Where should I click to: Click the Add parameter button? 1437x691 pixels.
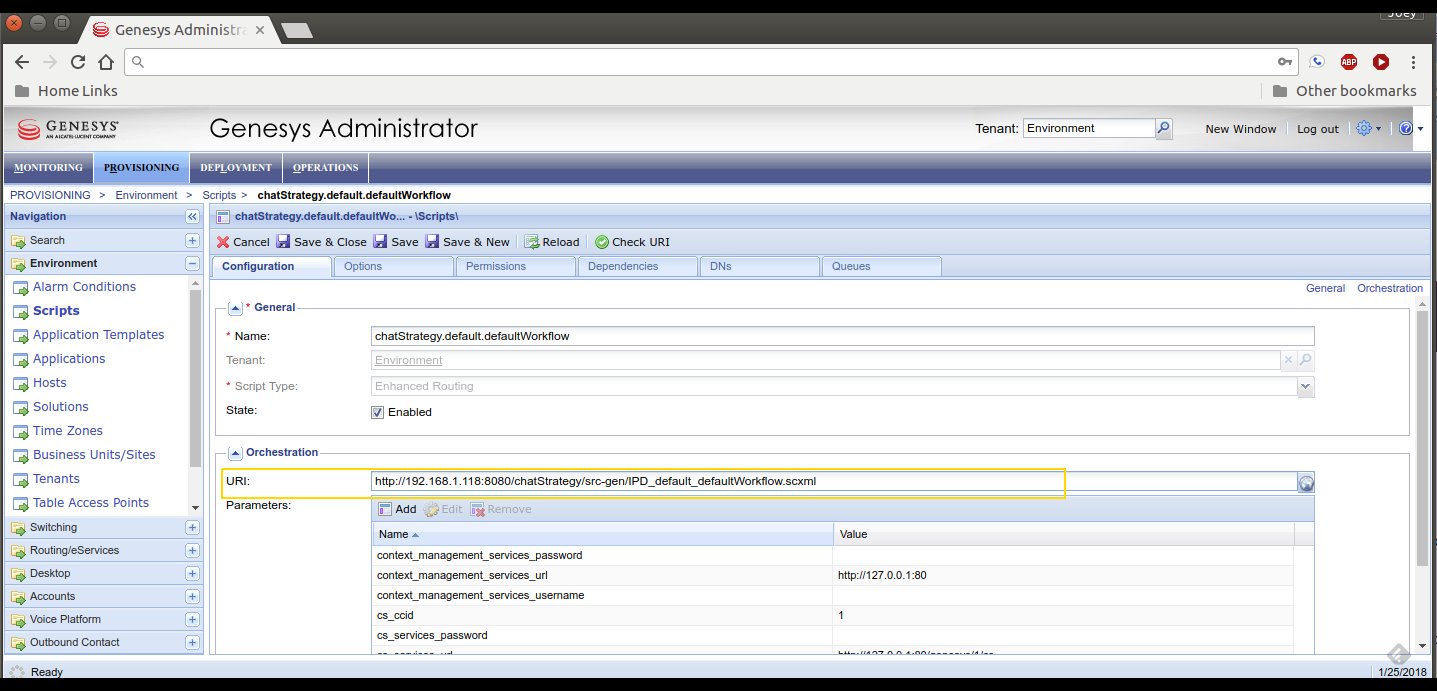[x=397, y=509]
